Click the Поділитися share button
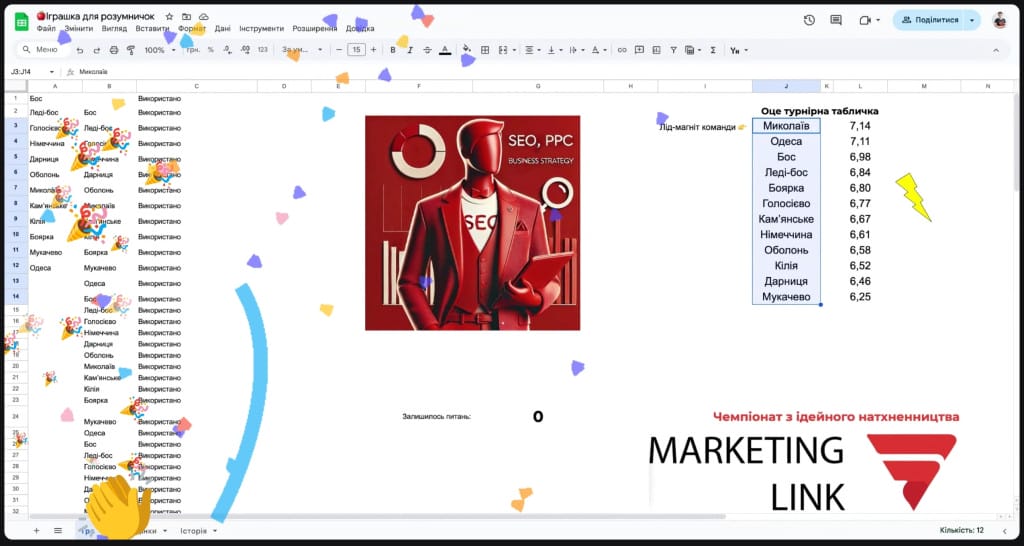This screenshot has height=546, width=1024. [x=930, y=20]
